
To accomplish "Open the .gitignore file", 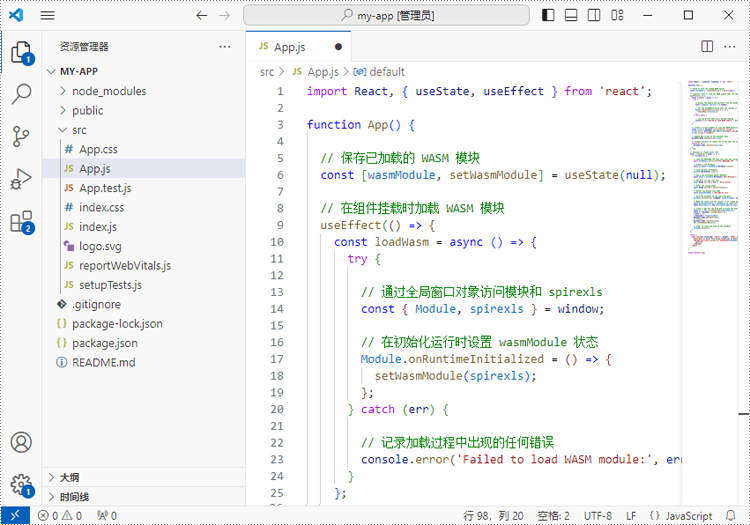I will click(x=96, y=304).
